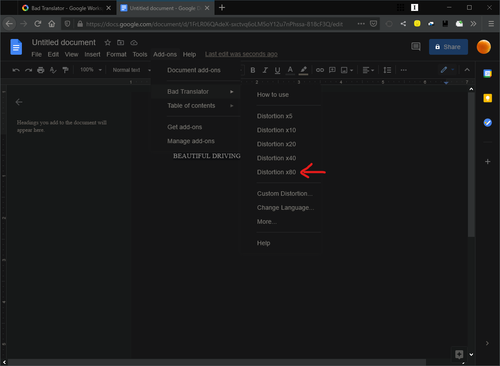This screenshot has width=500, height=366.
Task: Select Get add-ons
Action: [x=196, y=127]
